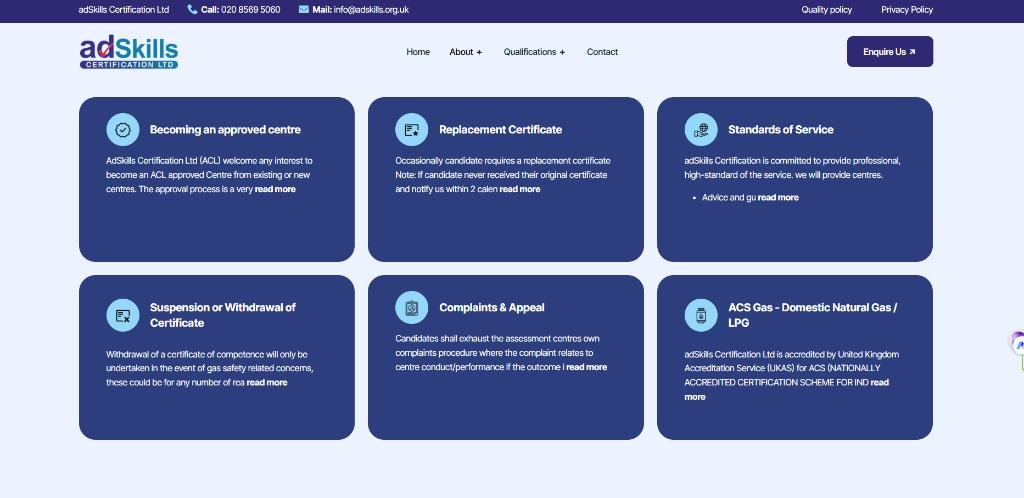Image resolution: width=1024 pixels, height=498 pixels.
Task: Click the envelope icon beside Mail
Action: click(304, 10)
